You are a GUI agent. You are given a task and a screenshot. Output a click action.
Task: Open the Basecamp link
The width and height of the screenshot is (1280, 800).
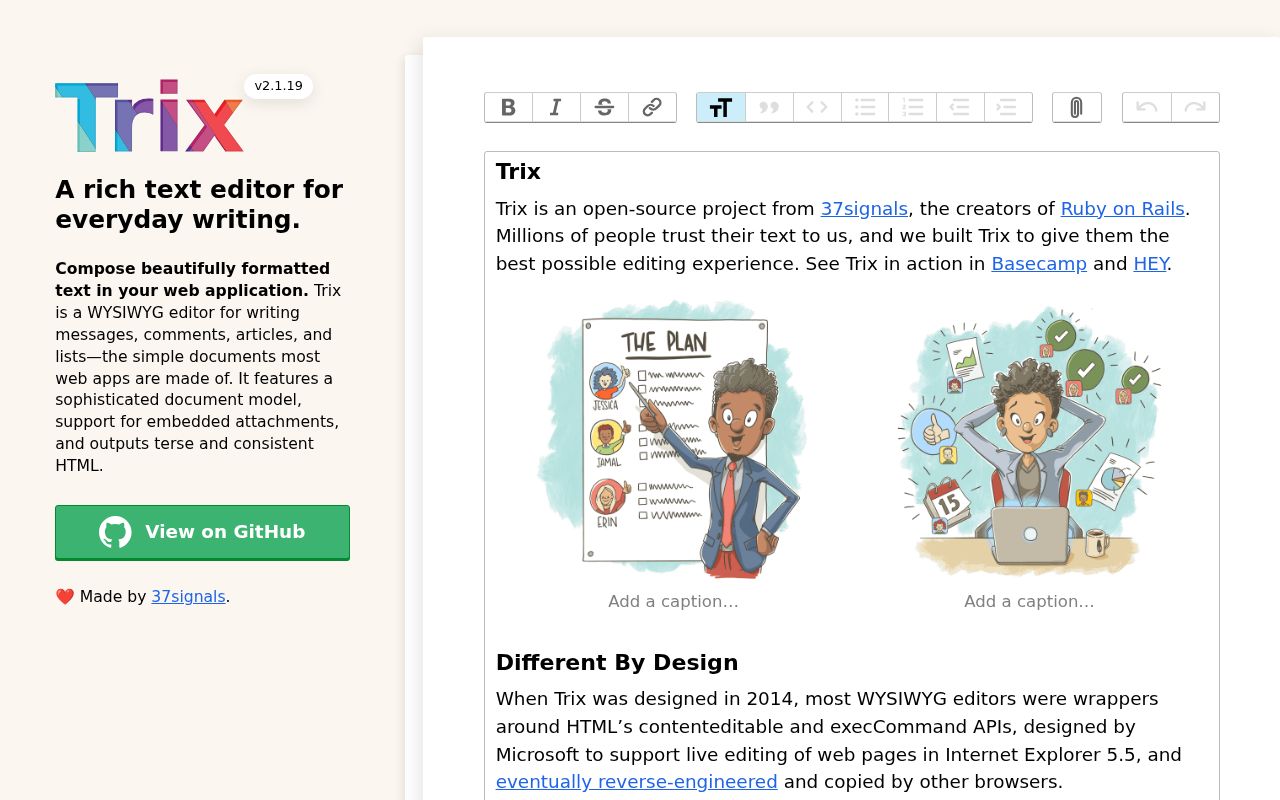coord(1039,264)
